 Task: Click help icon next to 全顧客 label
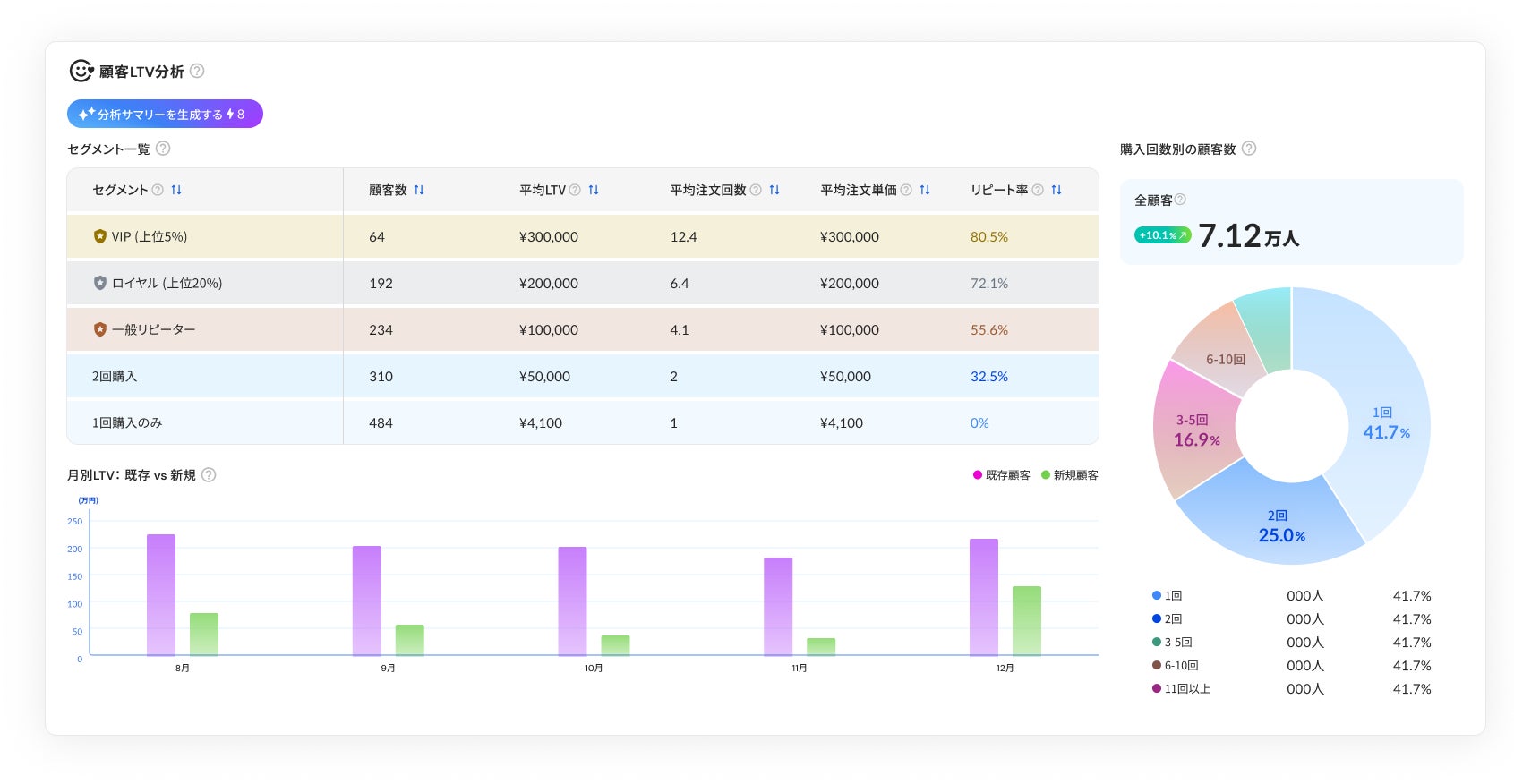(1180, 200)
